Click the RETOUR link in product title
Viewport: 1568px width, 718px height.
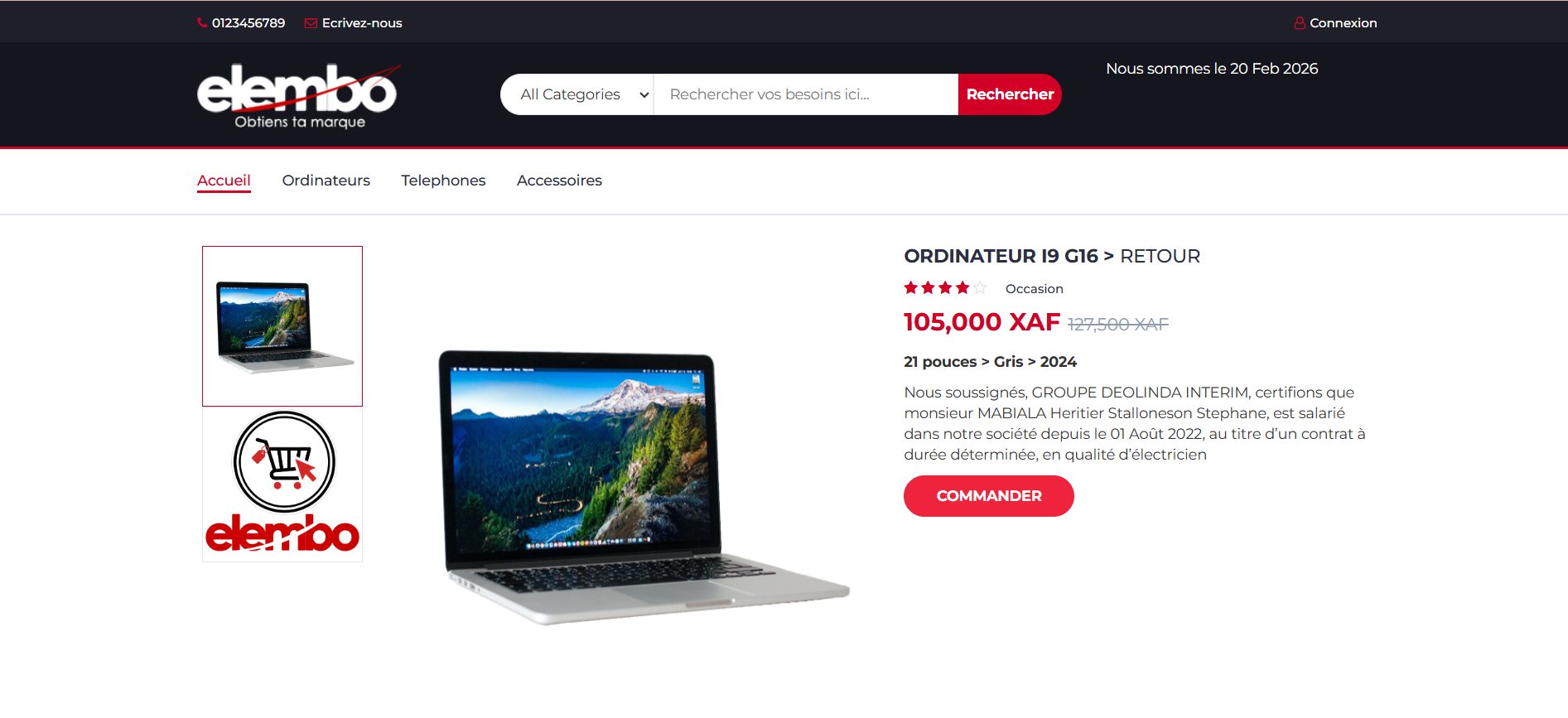click(x=1160, y=257)
